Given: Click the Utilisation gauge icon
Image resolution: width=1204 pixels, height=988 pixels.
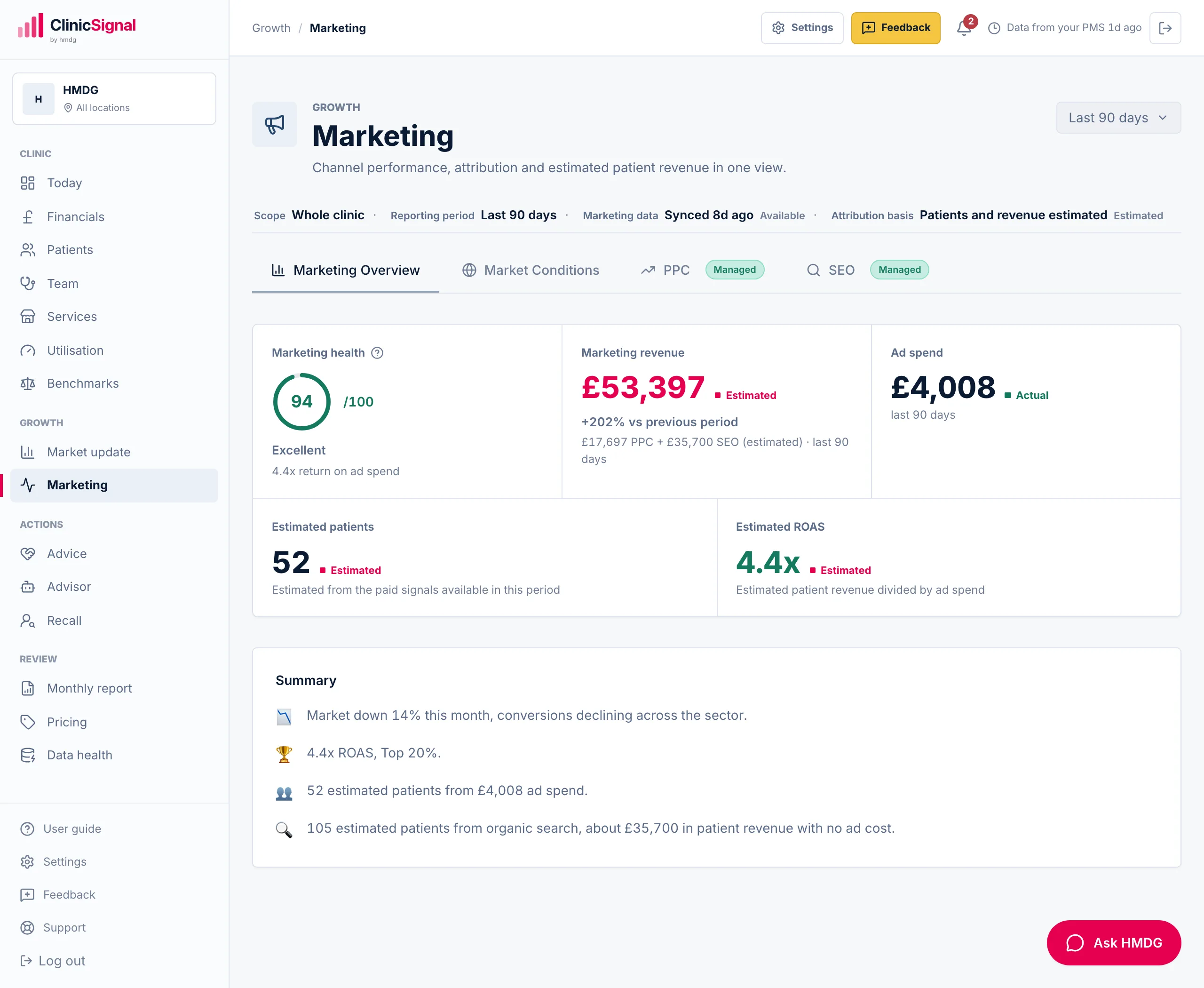Looking at the screenshot, I should coord(28,351).
